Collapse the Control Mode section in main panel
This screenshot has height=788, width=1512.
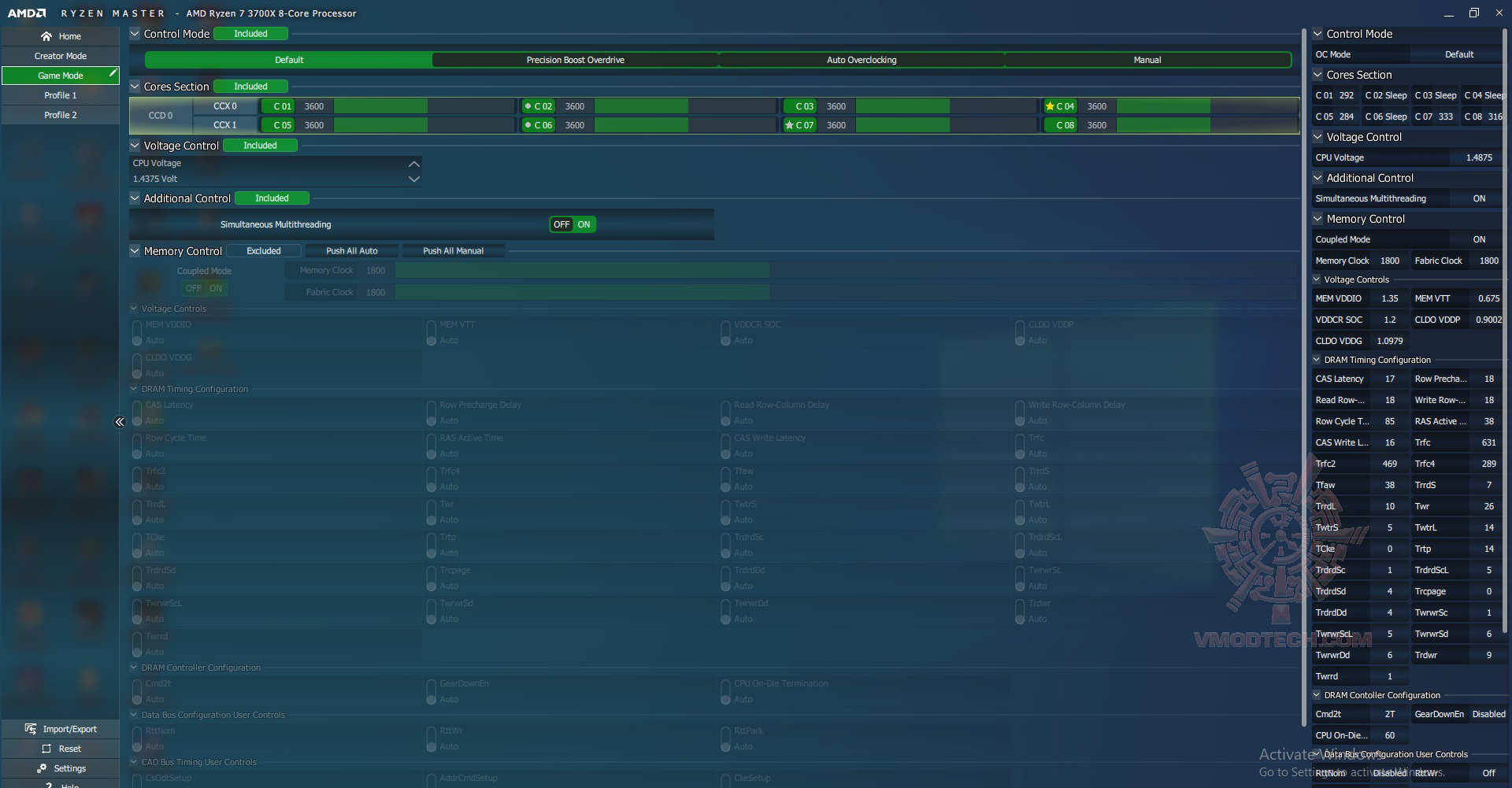135,34
